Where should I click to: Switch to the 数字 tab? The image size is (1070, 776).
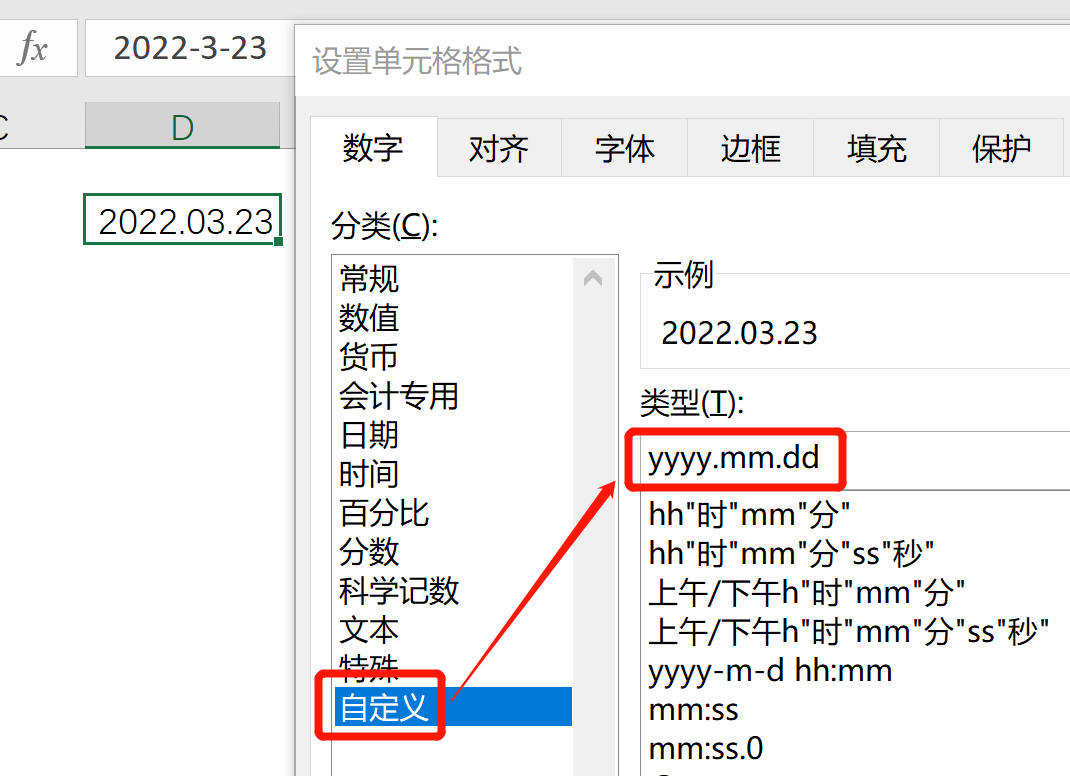tap(373, 147)
